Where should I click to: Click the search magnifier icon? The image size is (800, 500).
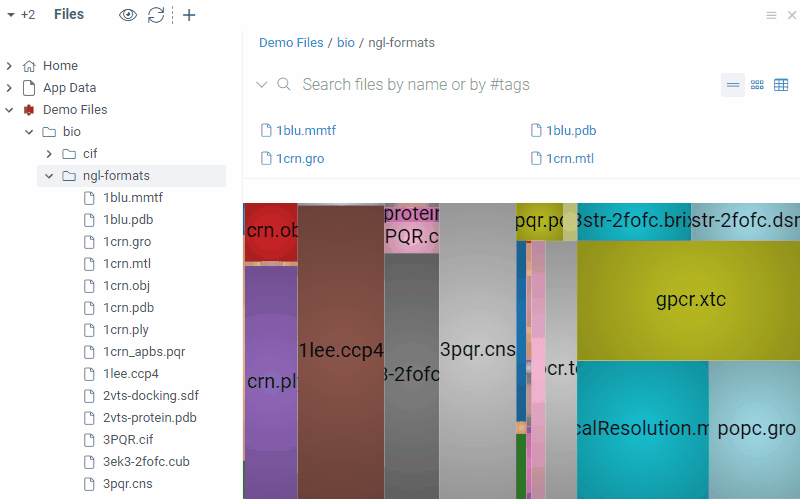(284, 84)
